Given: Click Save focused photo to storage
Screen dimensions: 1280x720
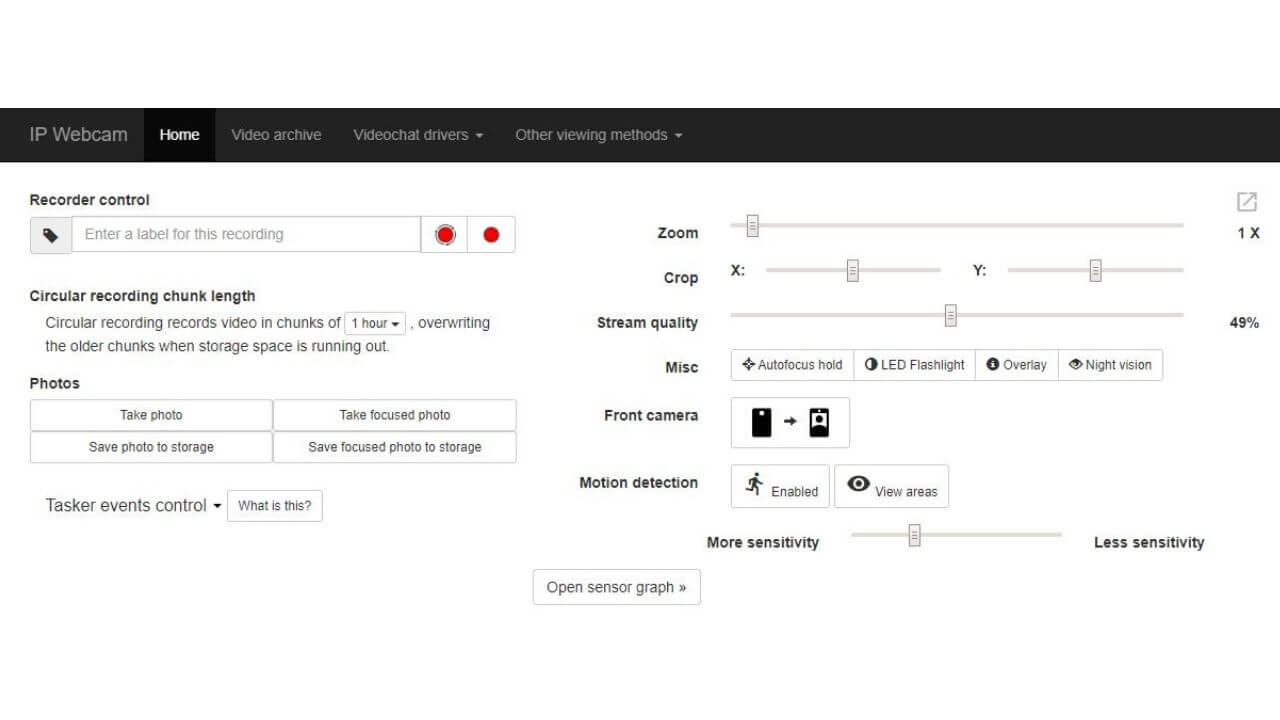Looking at the screenshot, I should click(395, 447).
